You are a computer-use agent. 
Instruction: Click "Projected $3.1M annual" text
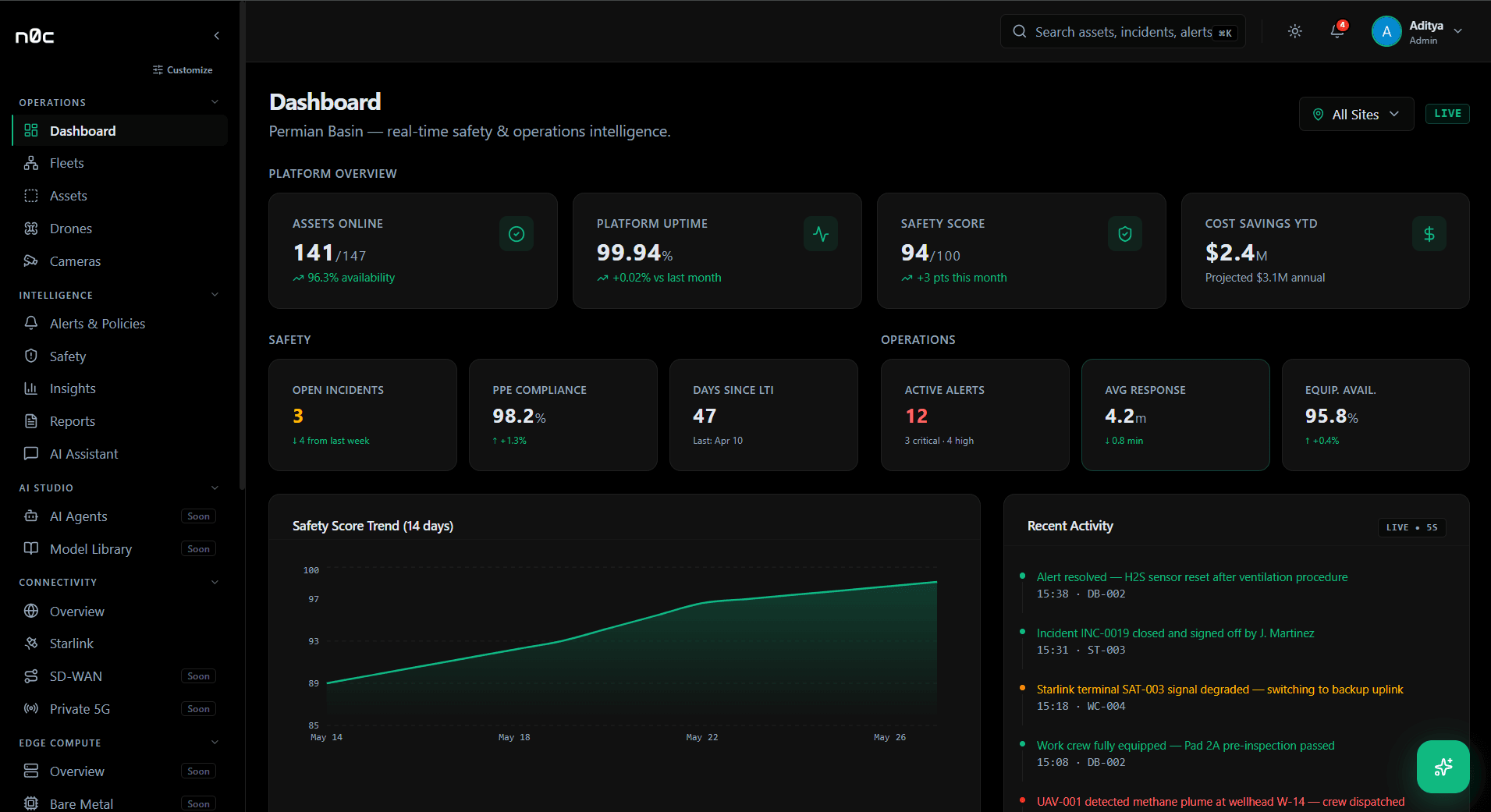coord(1265,278)
